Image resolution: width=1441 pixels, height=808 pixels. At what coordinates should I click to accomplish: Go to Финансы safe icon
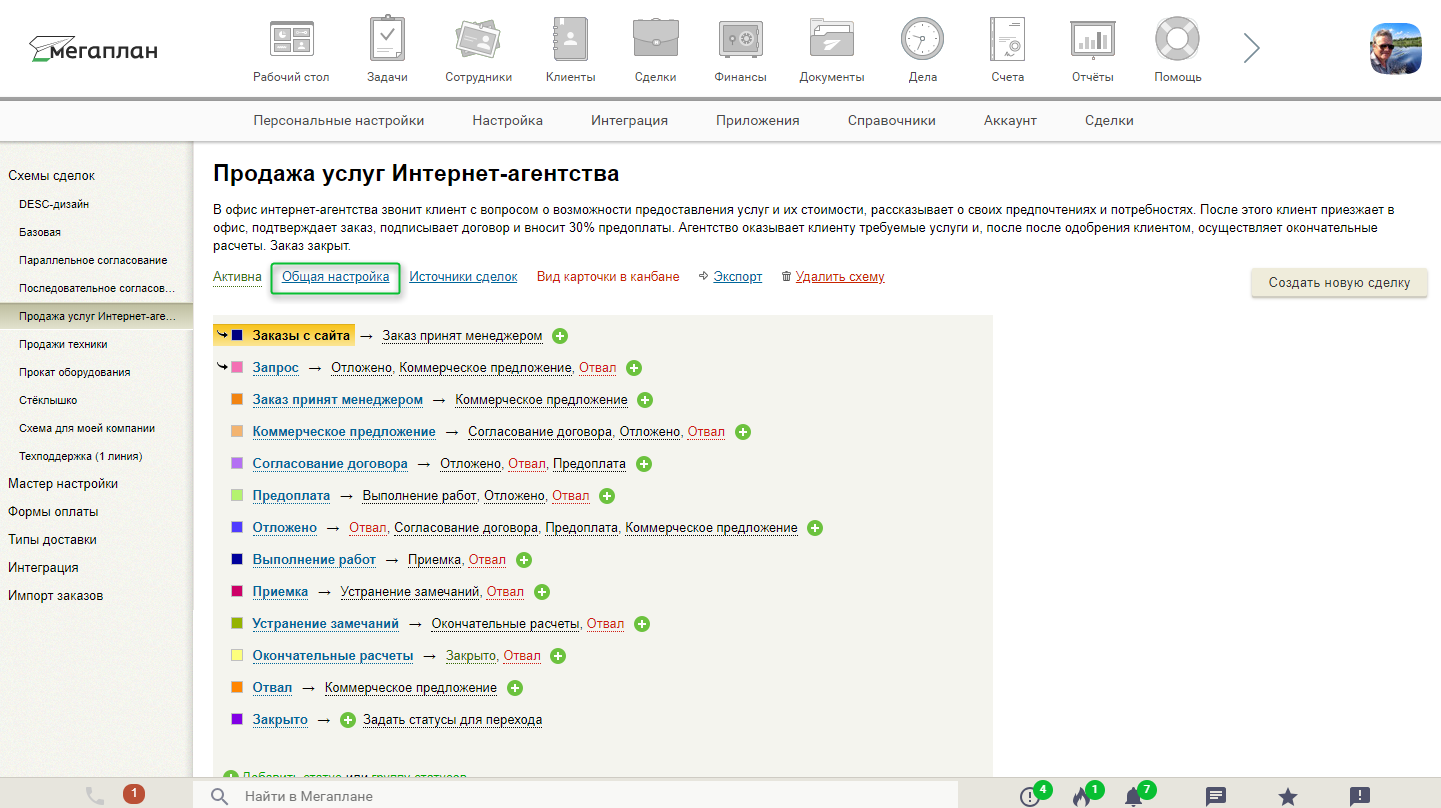740,41
